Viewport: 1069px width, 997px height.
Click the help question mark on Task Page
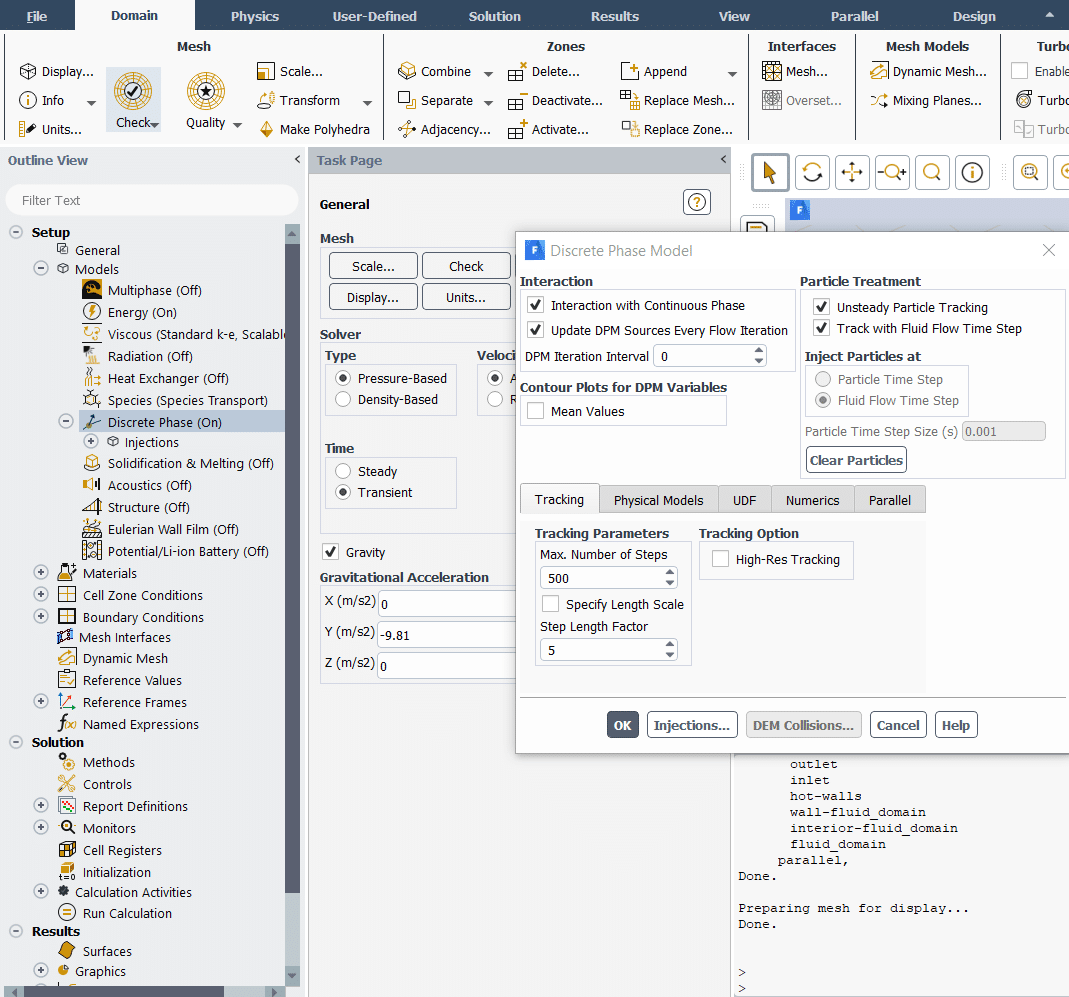coord(696,202)
